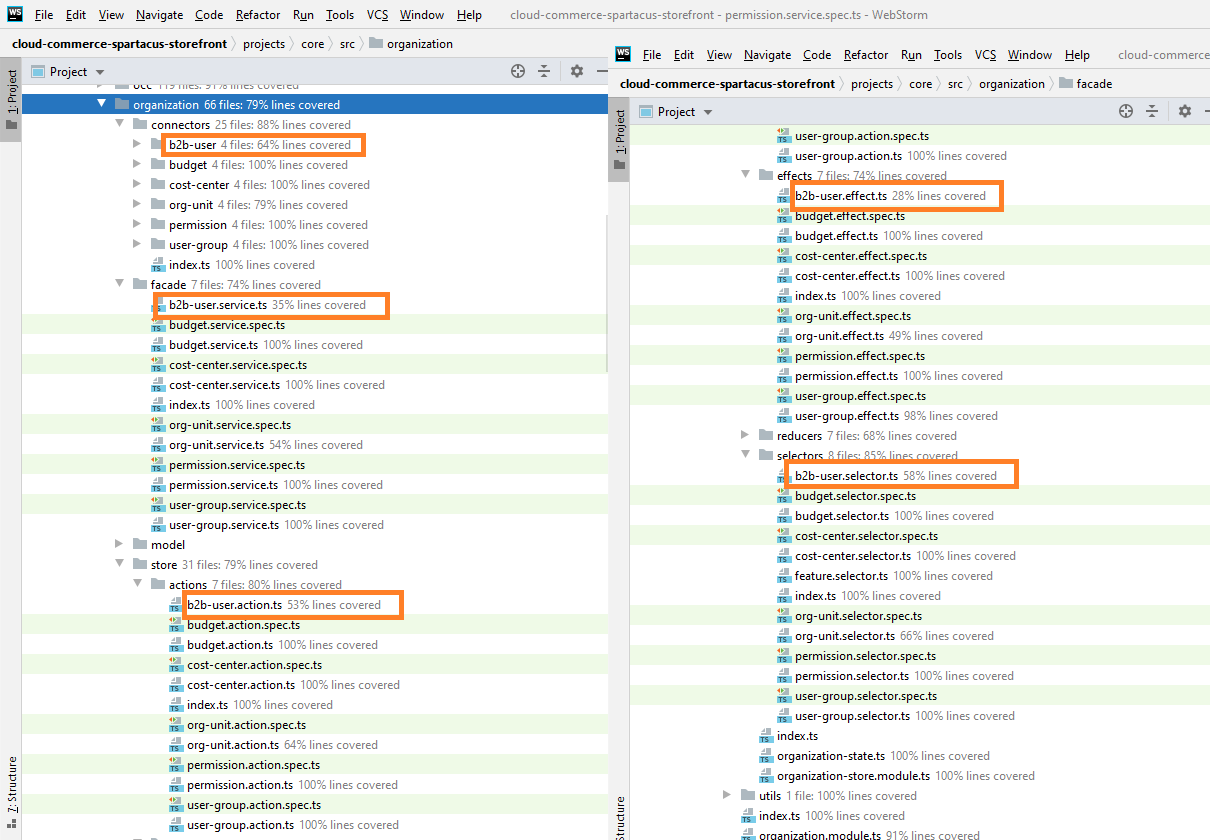The image size is (1210, 840).
Task: Click the WebStorm logo icon in right window
Action: [x=623, y=54]
